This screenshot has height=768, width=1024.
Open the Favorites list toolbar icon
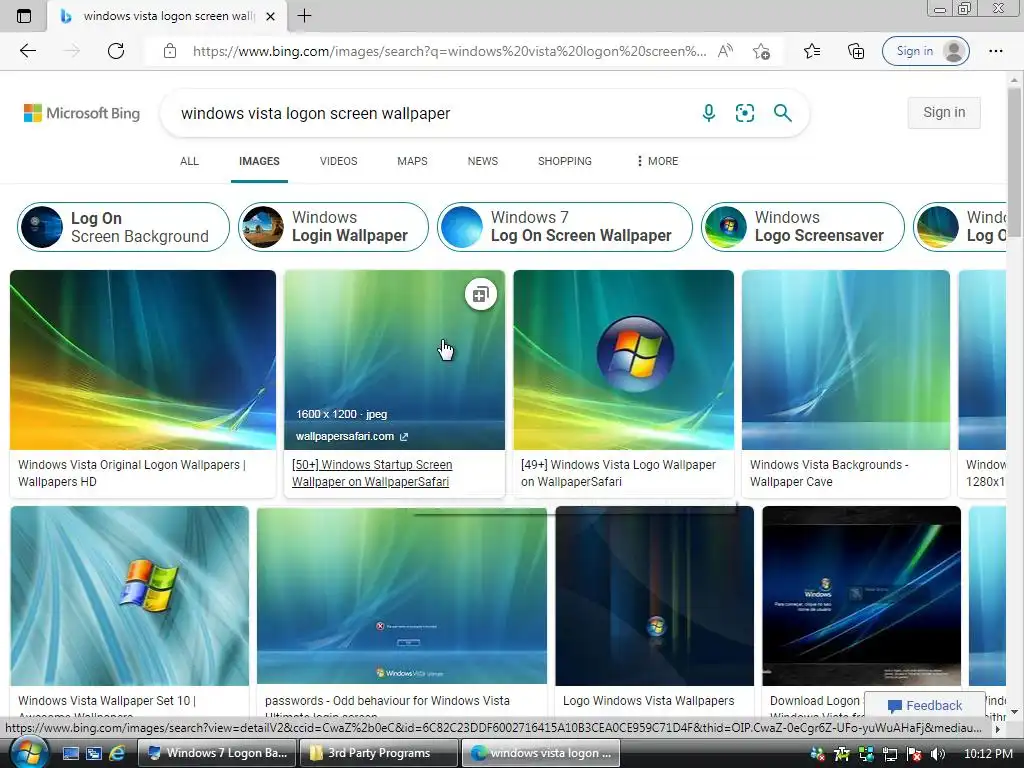[x=812, y=51]
